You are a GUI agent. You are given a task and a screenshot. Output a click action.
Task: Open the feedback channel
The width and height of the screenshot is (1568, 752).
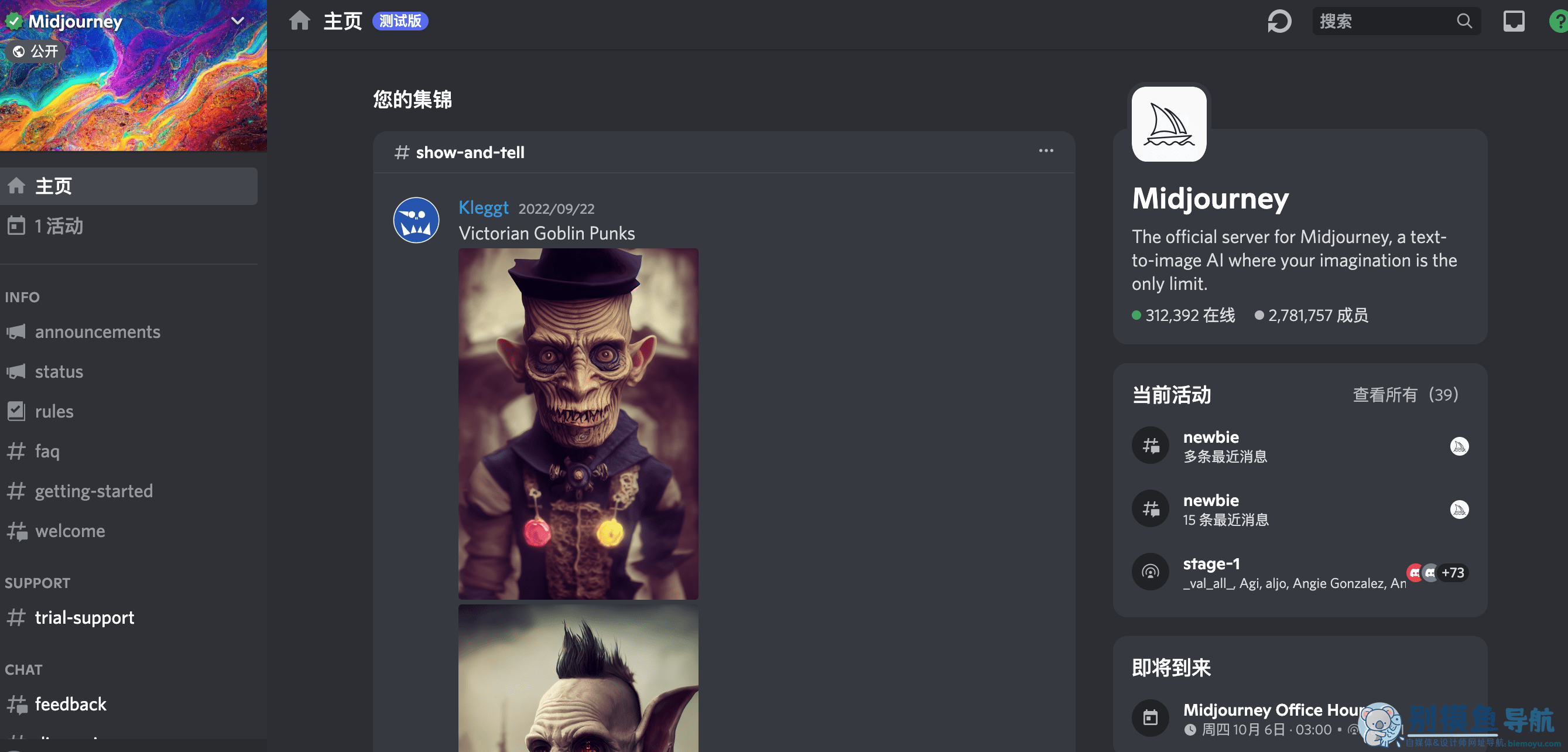[128, 704]
